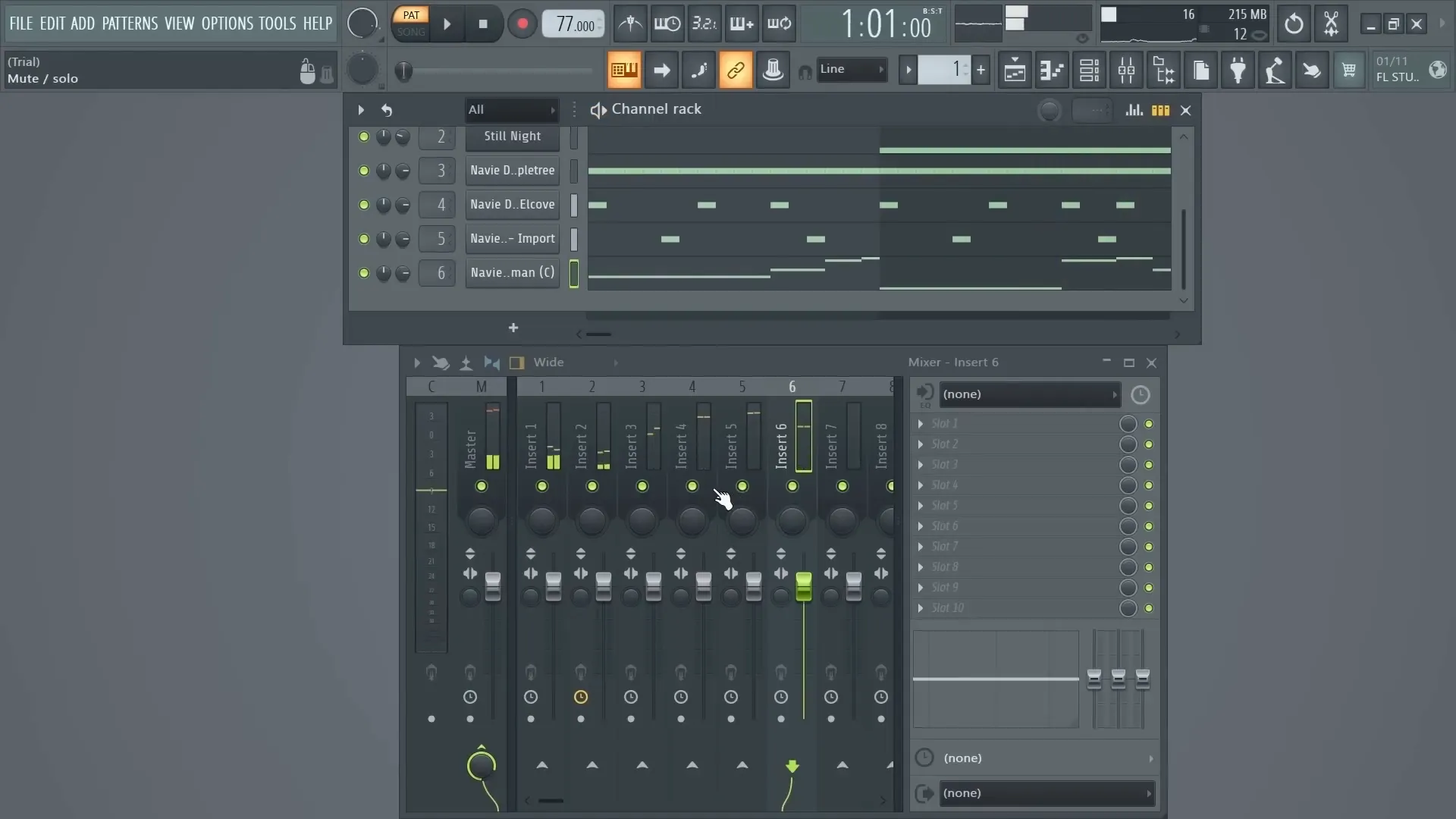
Task: Open the OPTIONS menu
Action: (x=227, y=24)
